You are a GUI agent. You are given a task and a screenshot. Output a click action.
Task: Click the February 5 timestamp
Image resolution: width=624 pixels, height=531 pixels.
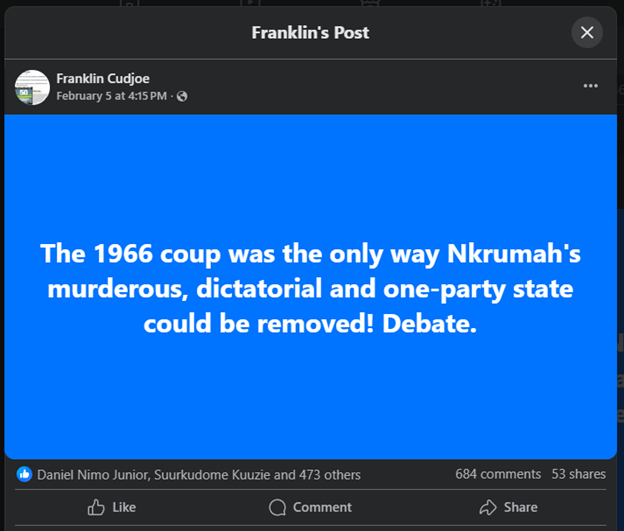pyautogui.click(x=111, y=96)
